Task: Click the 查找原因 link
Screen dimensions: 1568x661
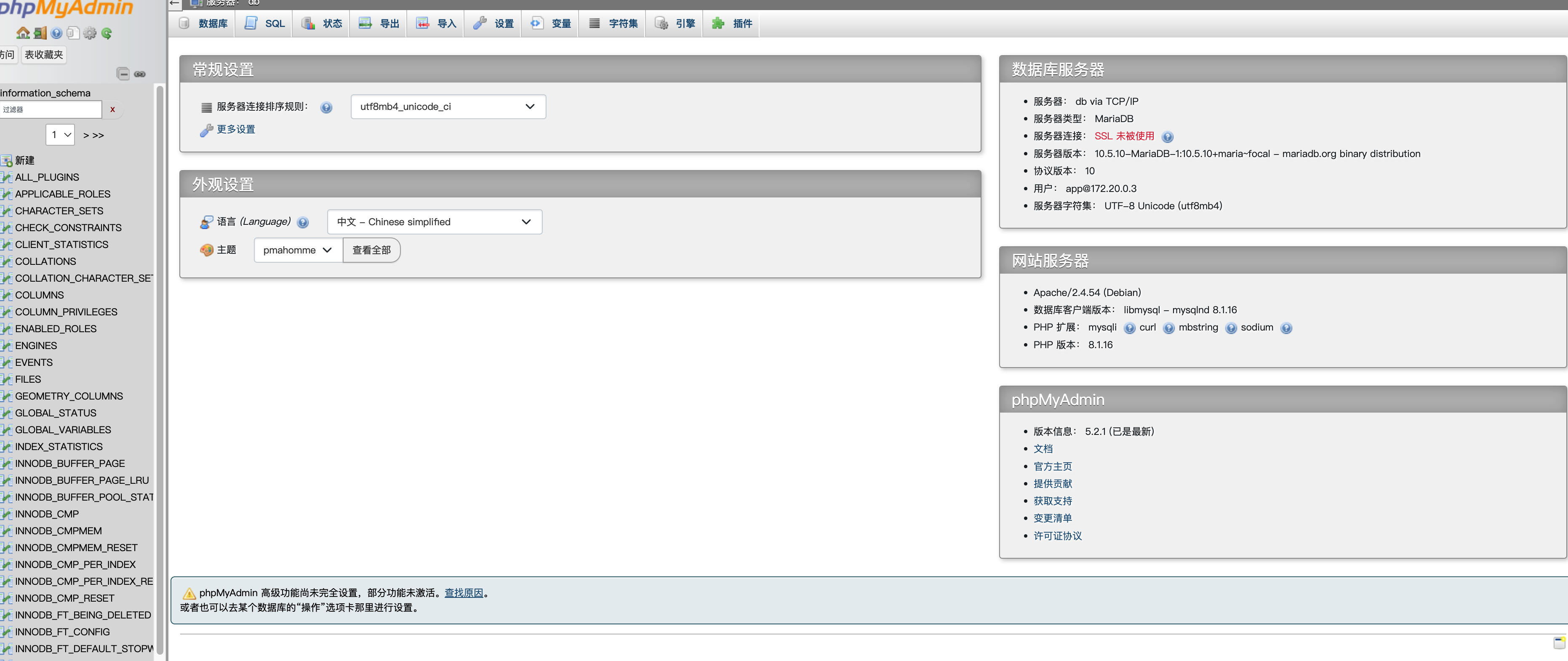Action: [x=464, y=593]
